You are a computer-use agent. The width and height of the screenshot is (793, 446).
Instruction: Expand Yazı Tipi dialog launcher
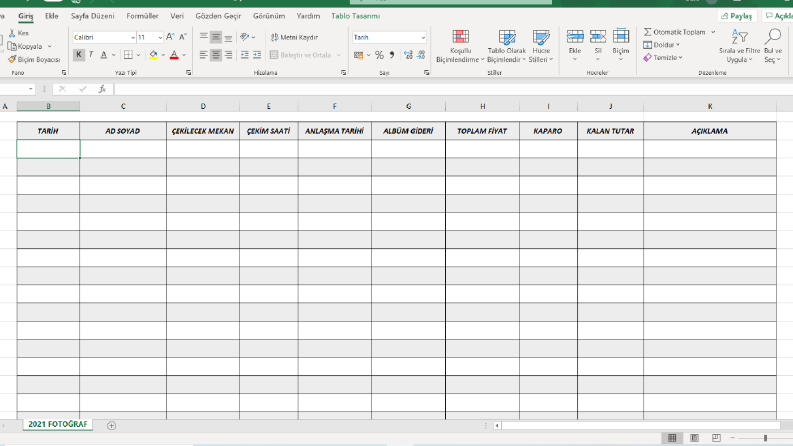(189, 73)
